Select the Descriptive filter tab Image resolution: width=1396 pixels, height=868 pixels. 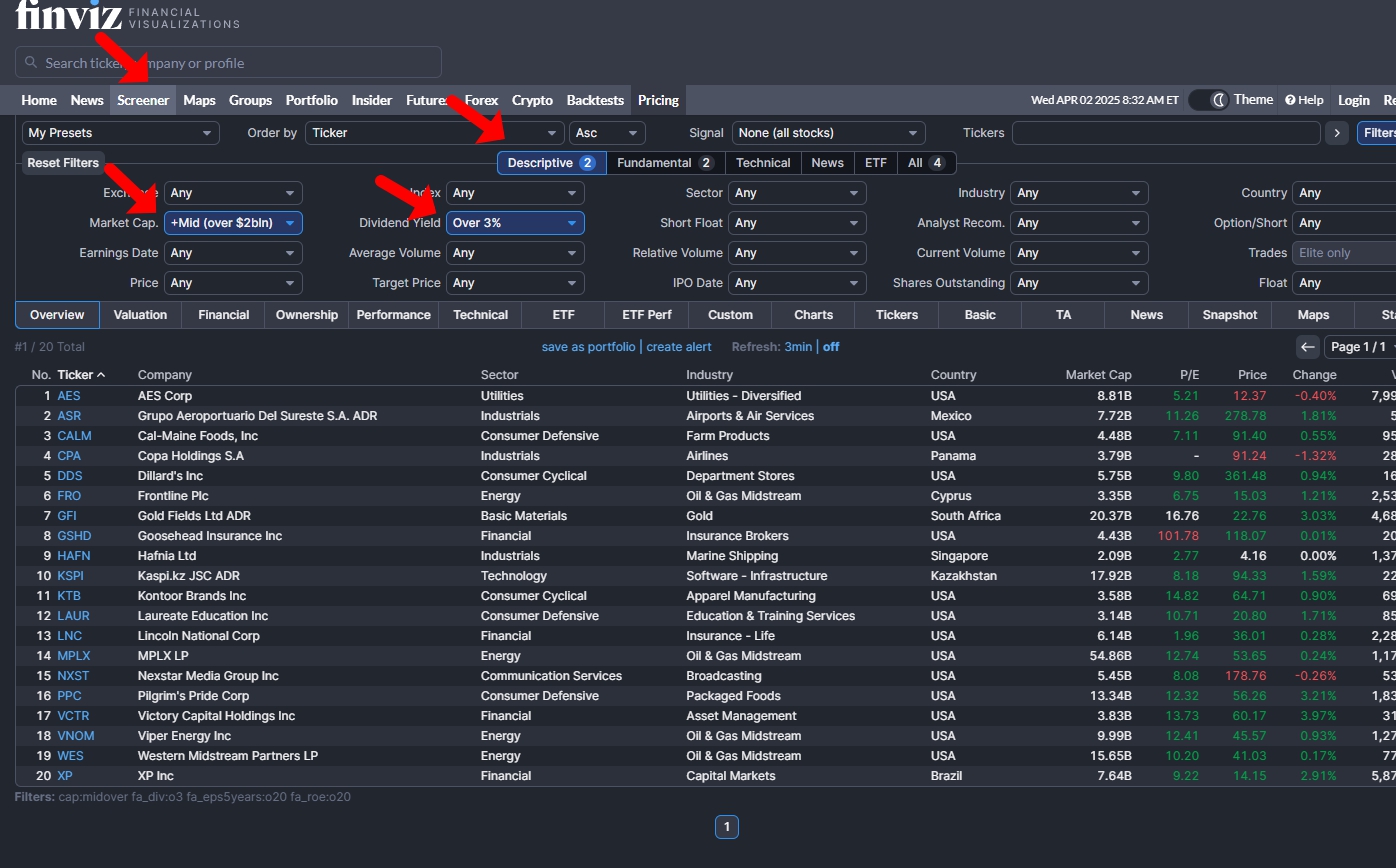click(551, 163)
